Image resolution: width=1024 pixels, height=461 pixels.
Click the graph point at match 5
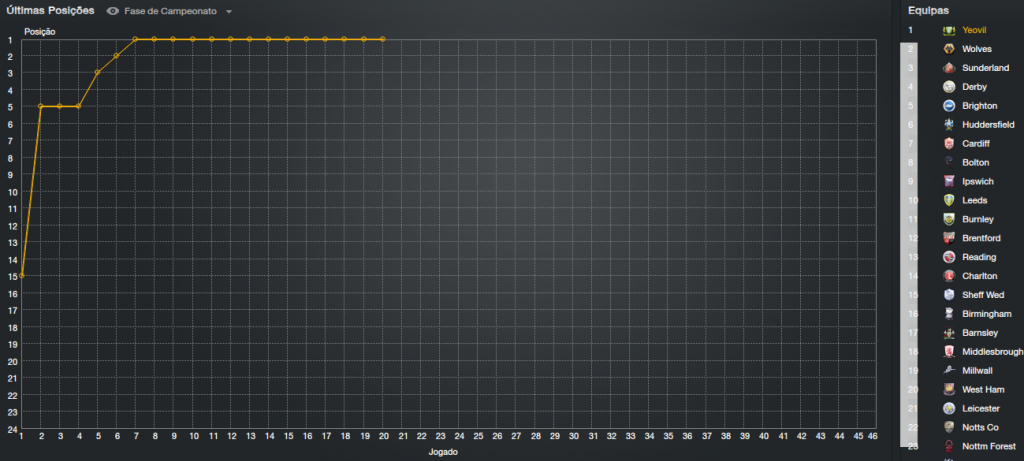pos(97,73)
